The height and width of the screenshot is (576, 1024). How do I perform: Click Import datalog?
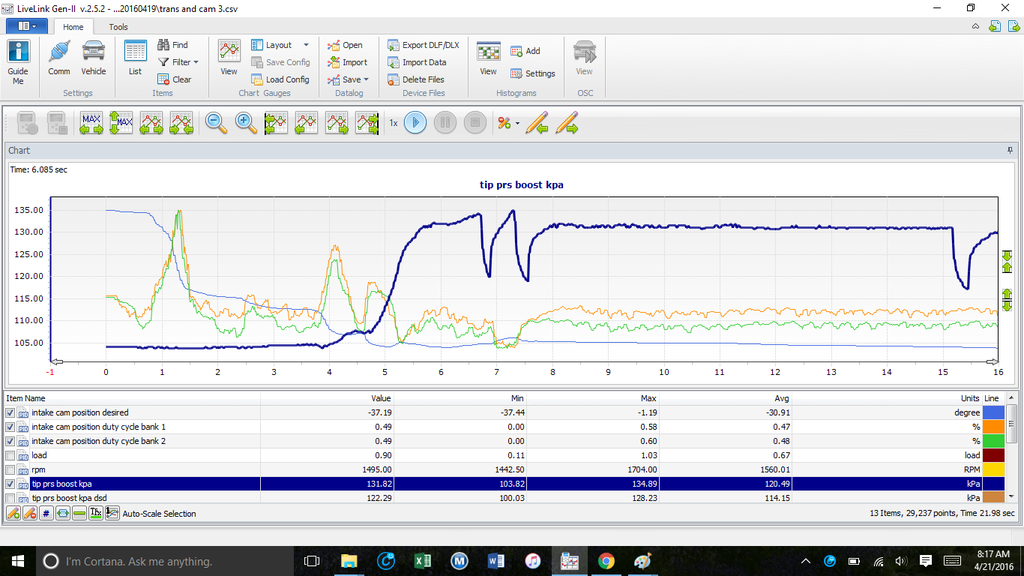347,62
